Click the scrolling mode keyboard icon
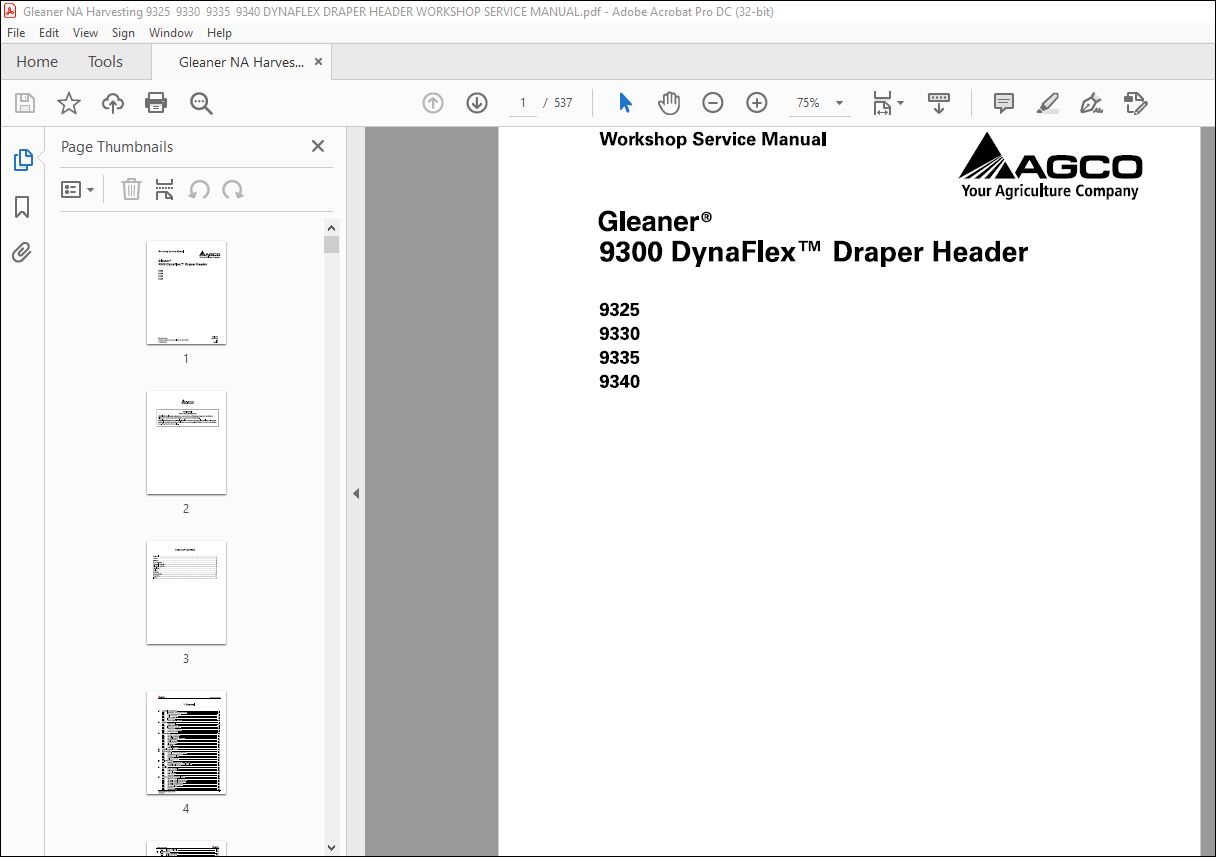The image size is (1216, 857). click(939, 103)
